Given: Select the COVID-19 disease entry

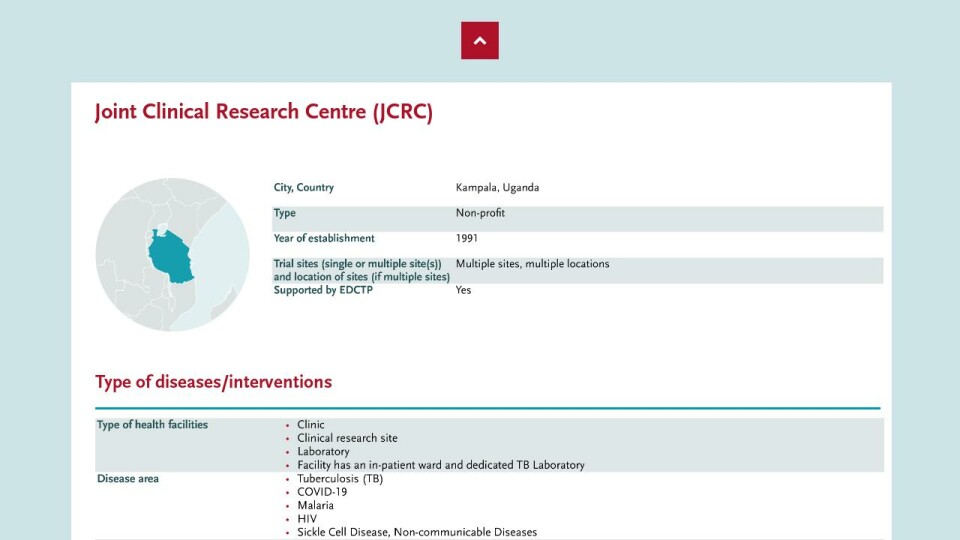Looking at the screenshot, I should 322,492.
